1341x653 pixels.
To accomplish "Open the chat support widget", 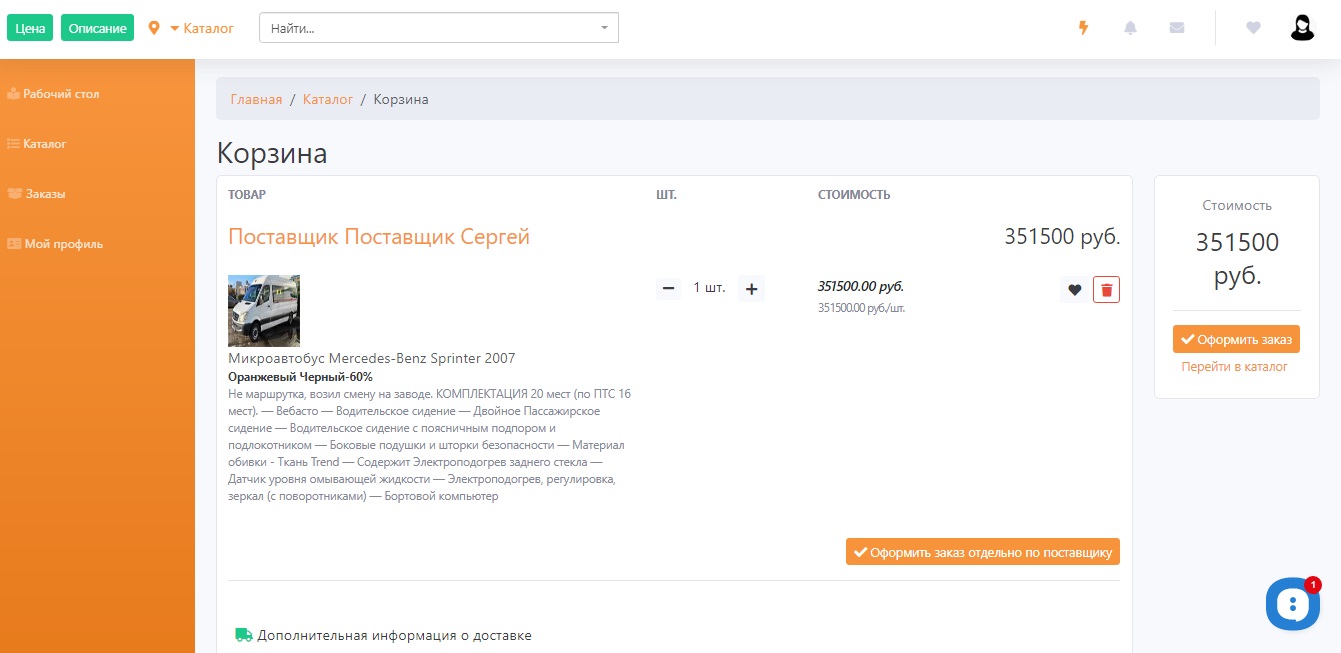I will (1293, 604).
